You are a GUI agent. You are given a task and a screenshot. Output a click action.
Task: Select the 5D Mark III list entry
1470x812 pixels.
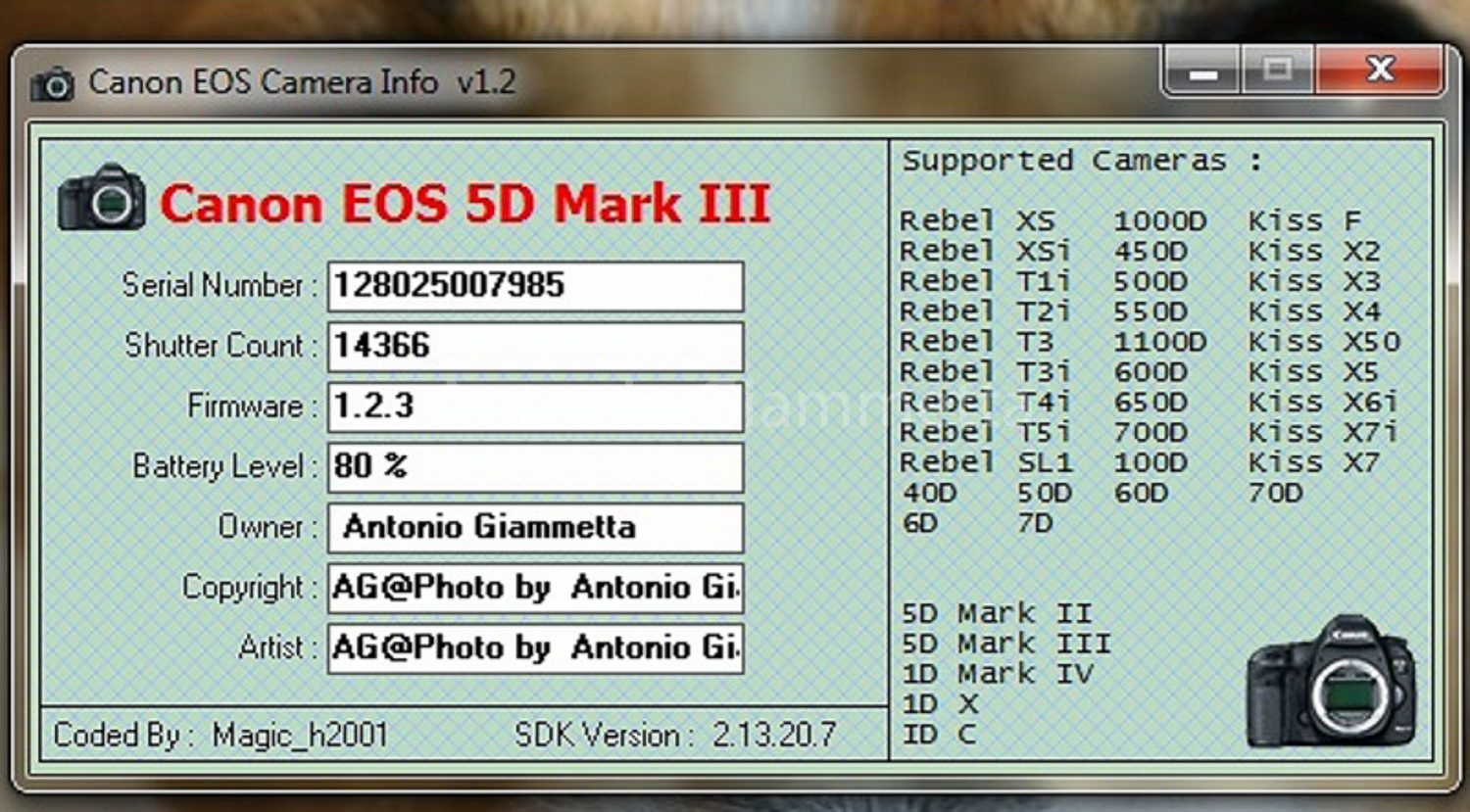click(1002, 643)
